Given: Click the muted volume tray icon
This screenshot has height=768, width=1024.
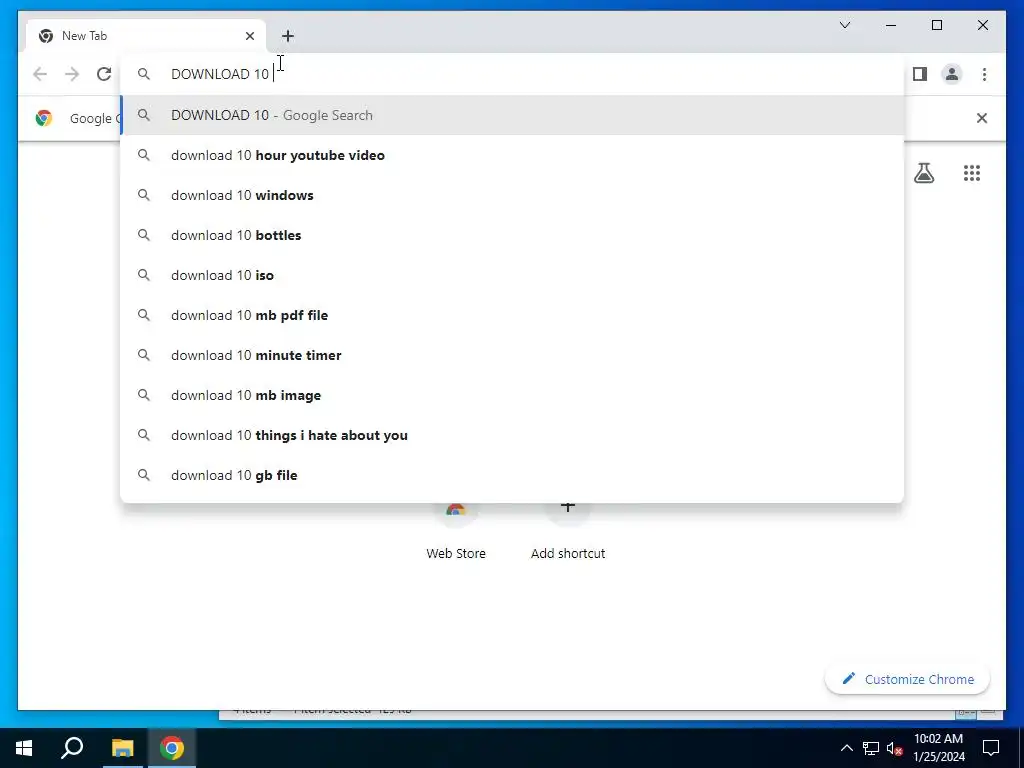Looking at the screenshot, I should [894, 748].
